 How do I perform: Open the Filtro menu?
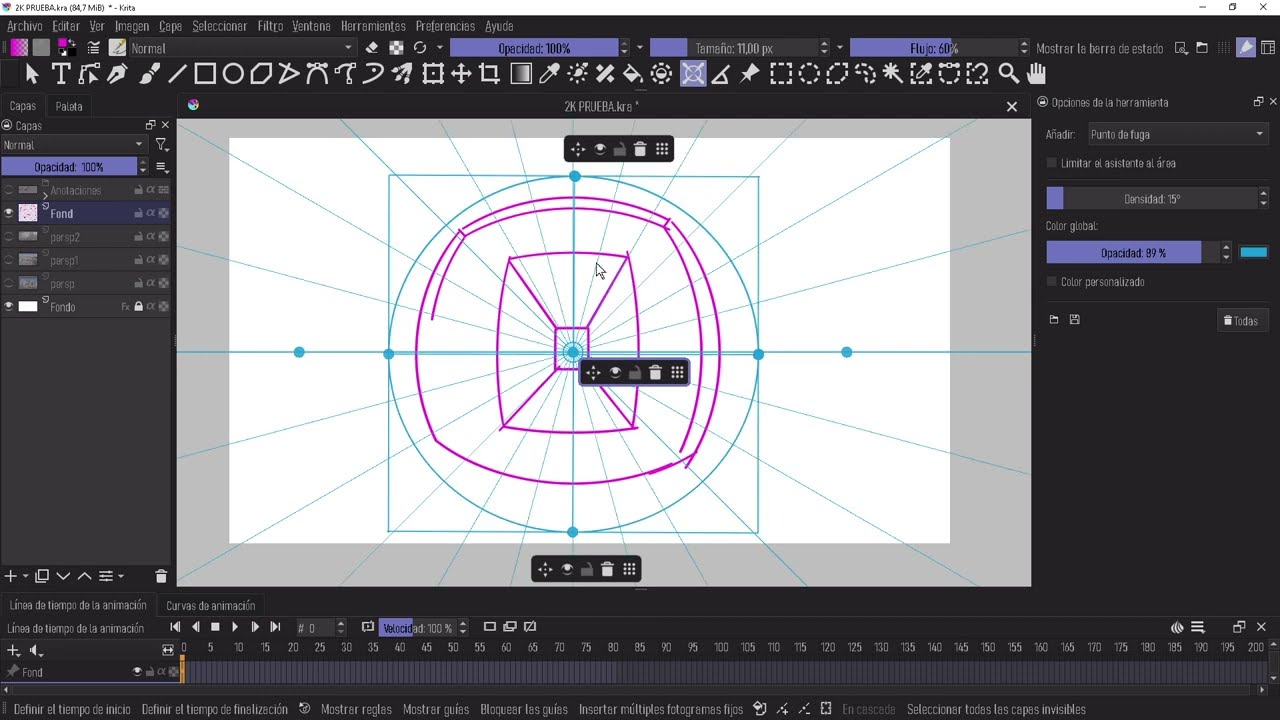[x=270, y=26]
